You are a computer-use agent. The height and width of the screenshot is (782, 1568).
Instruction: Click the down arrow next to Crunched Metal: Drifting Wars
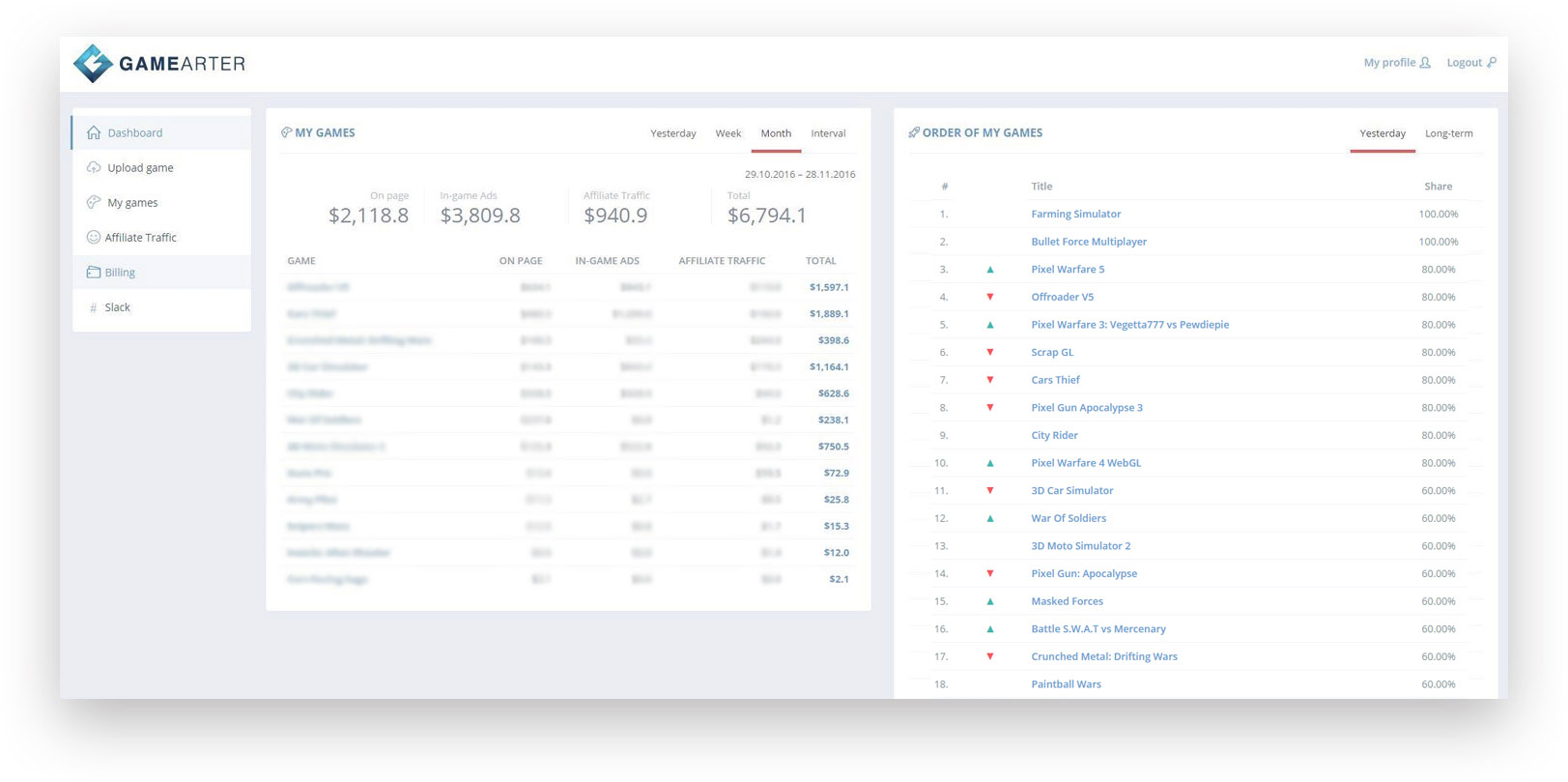tap(990, 656)
